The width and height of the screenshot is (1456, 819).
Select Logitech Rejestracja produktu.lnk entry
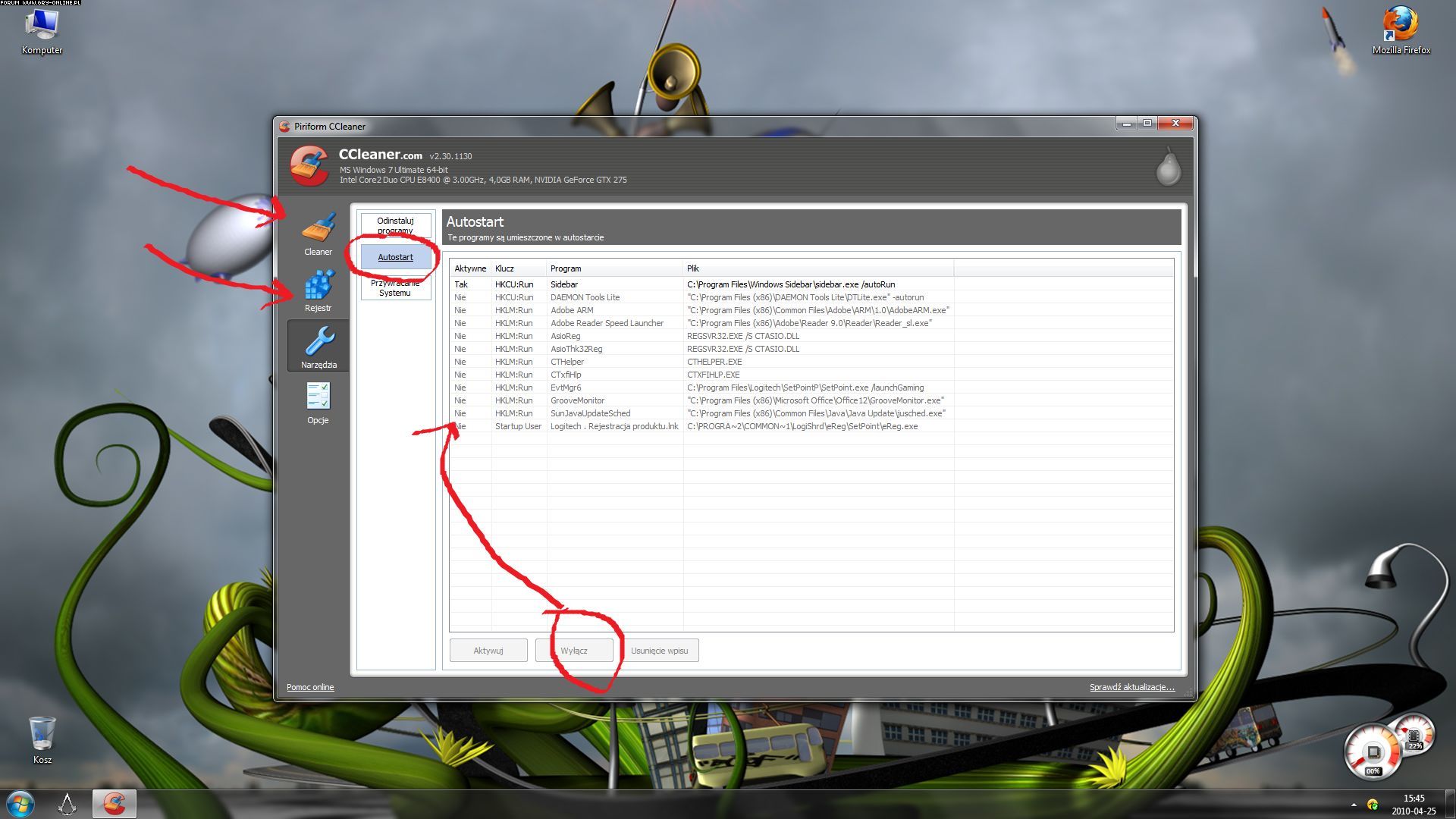click(811, 426)
